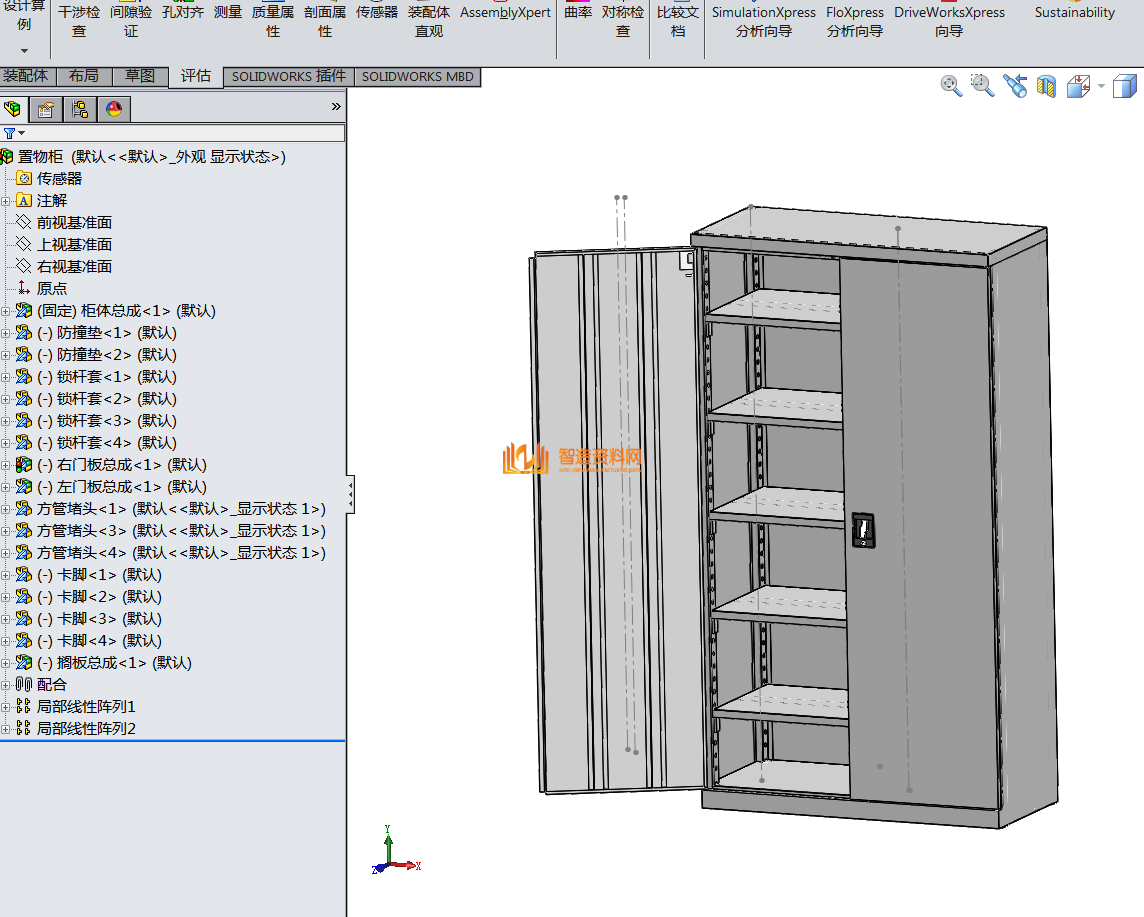Click the 质量属性 button

(272, 22)
